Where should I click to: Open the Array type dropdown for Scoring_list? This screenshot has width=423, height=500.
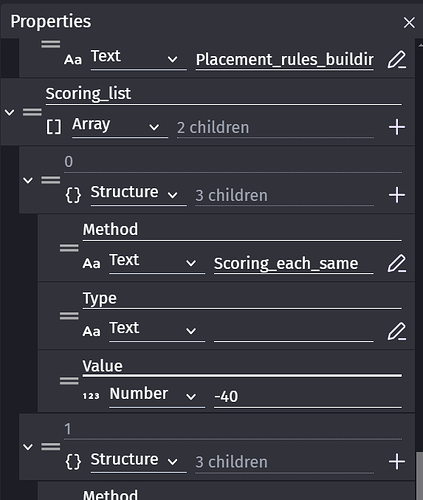120,127
